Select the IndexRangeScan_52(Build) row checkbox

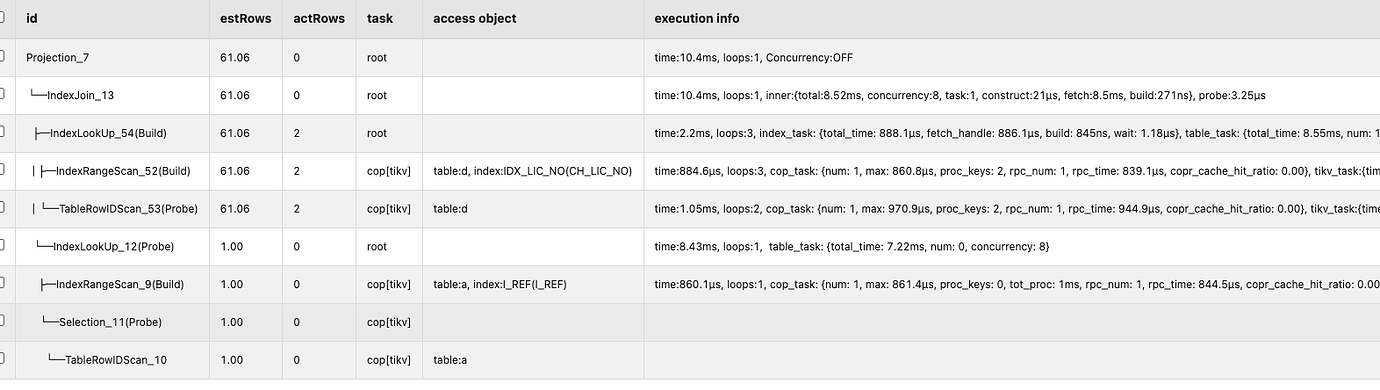(3, 171)
